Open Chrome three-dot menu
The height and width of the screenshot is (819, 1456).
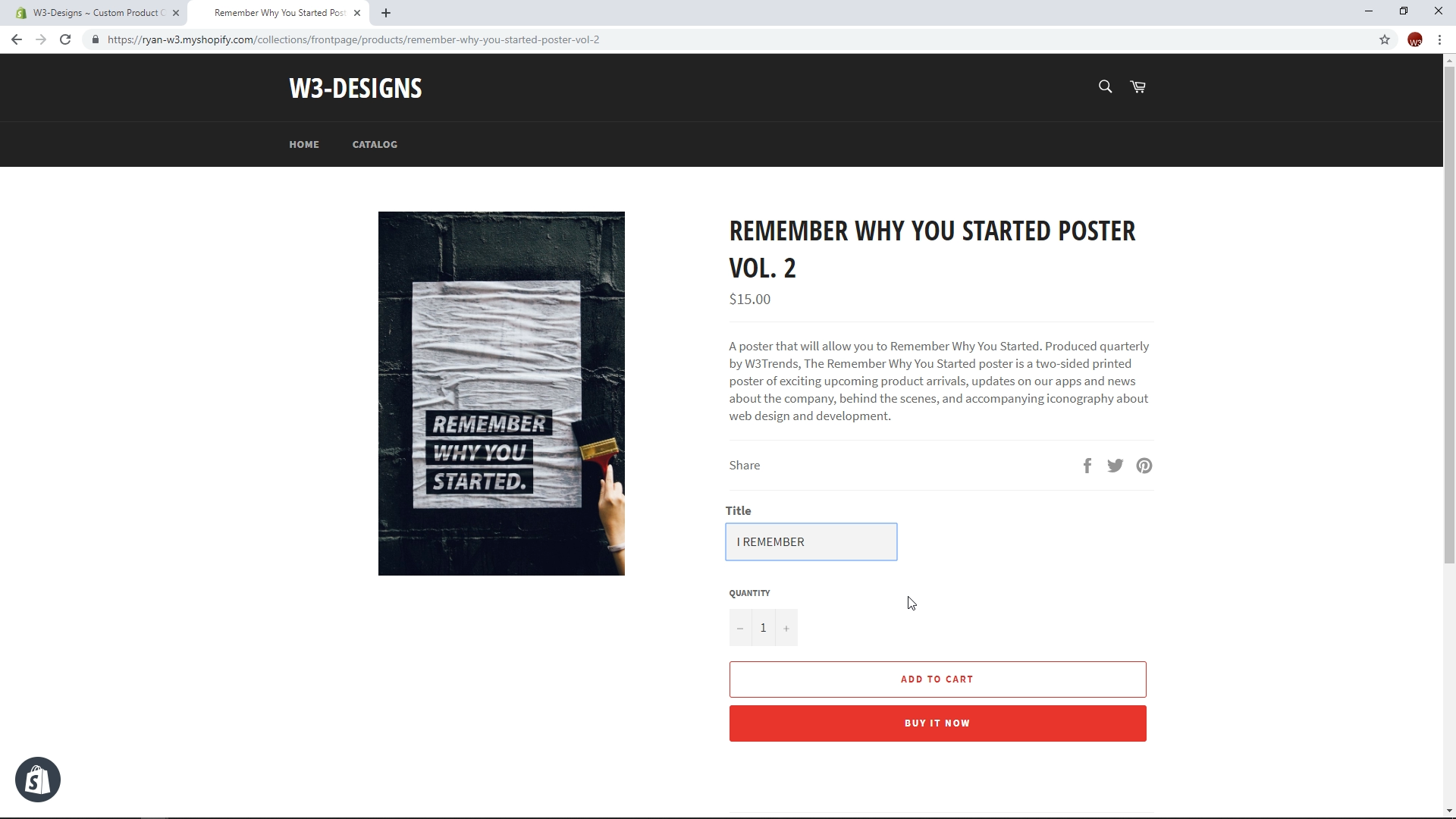click(1439, 39)
